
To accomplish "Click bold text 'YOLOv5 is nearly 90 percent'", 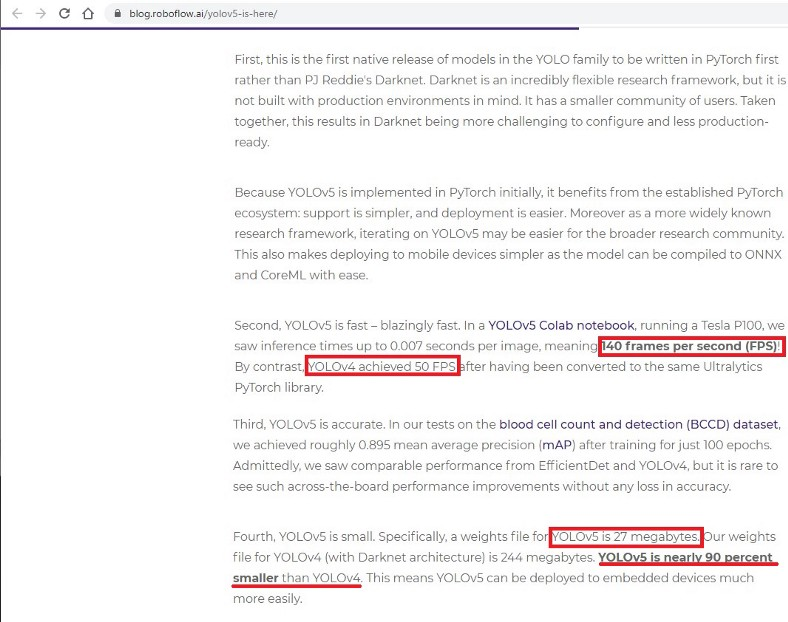I will tap(685, 557).
